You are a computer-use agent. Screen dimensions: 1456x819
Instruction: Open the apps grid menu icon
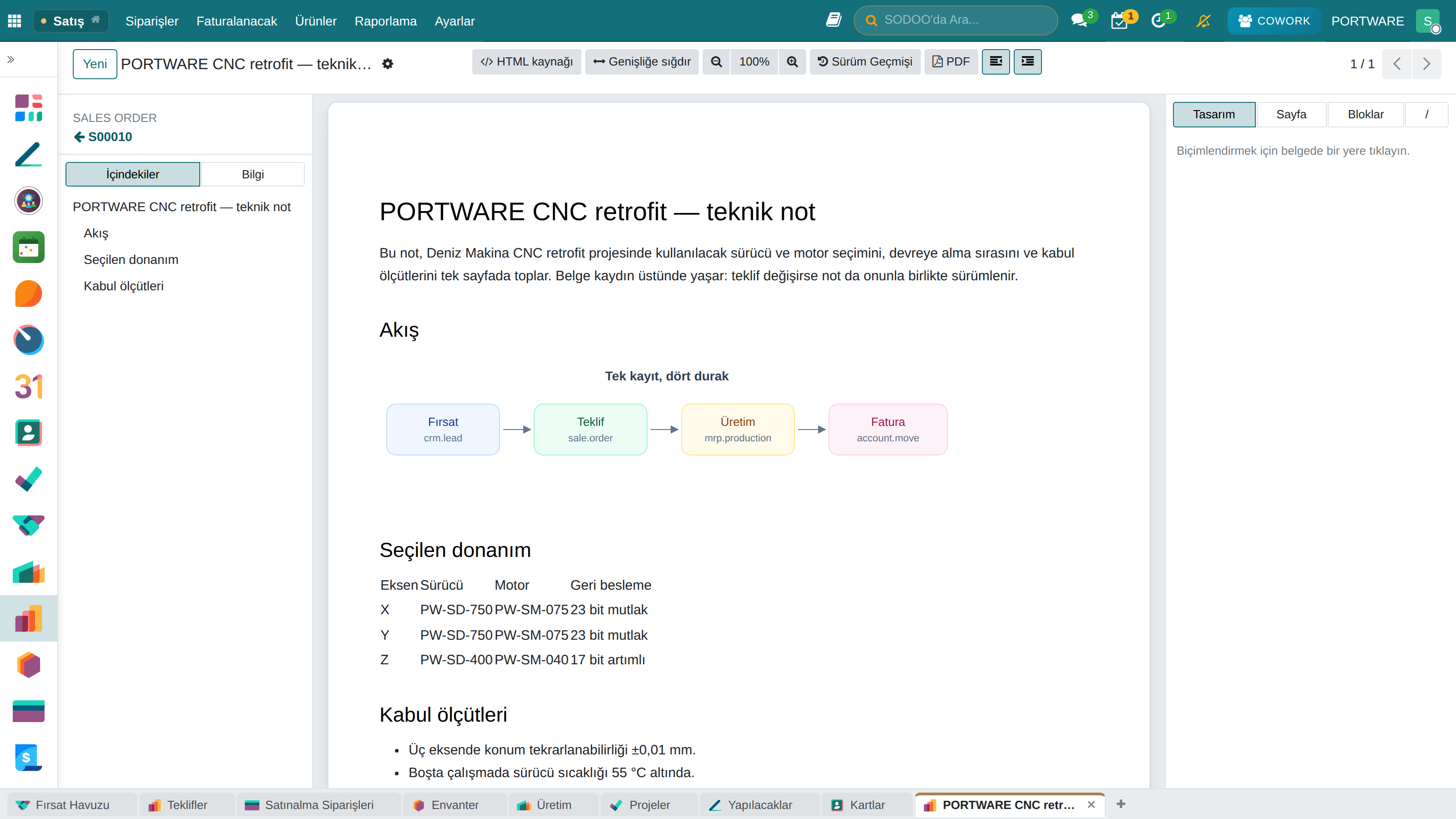(15, 21)
